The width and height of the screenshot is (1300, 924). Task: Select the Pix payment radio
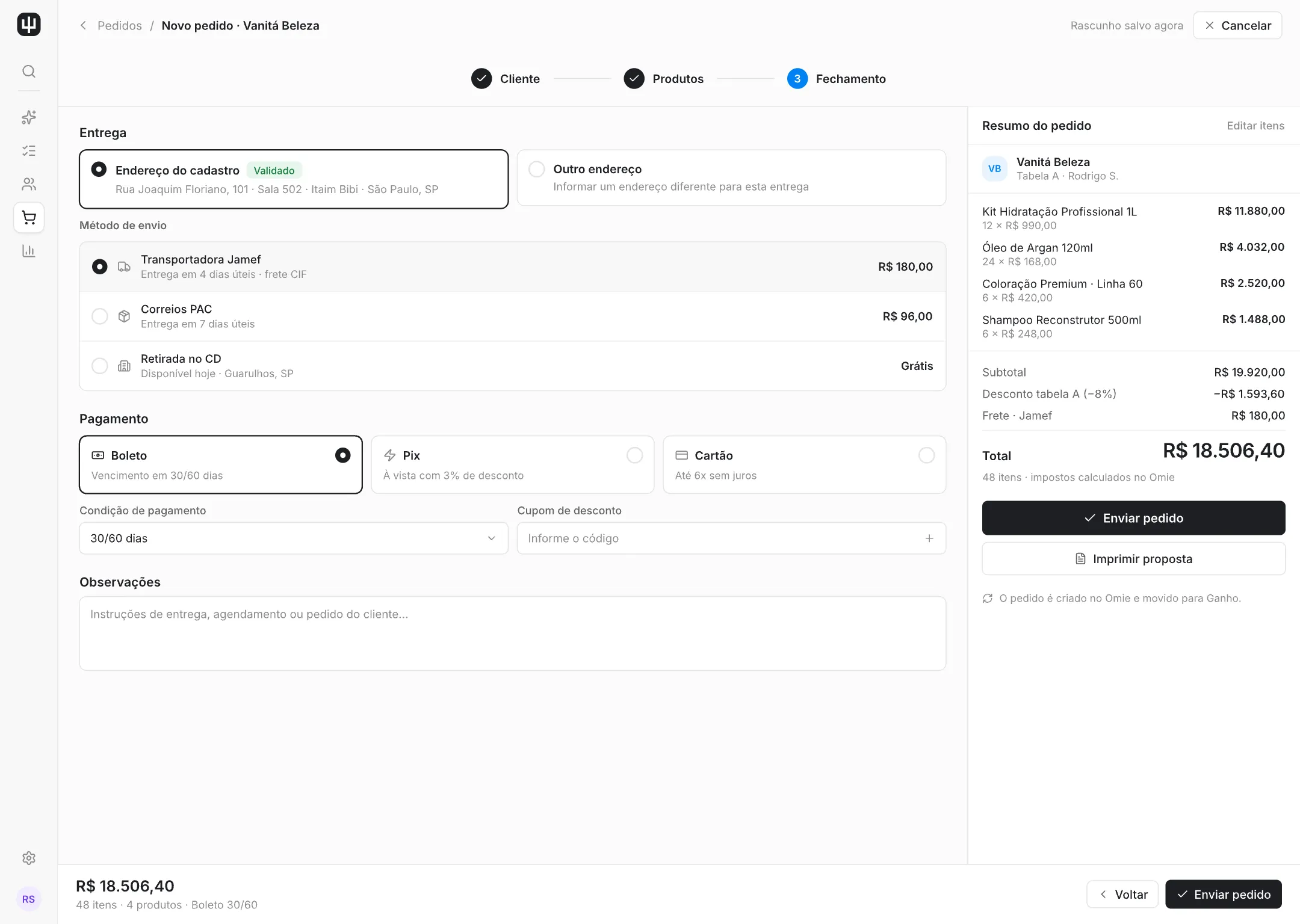pos(634,455)
